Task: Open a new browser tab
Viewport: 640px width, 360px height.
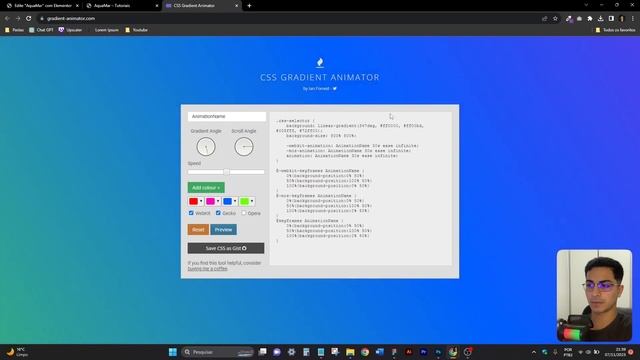Action: pos(249,6)
